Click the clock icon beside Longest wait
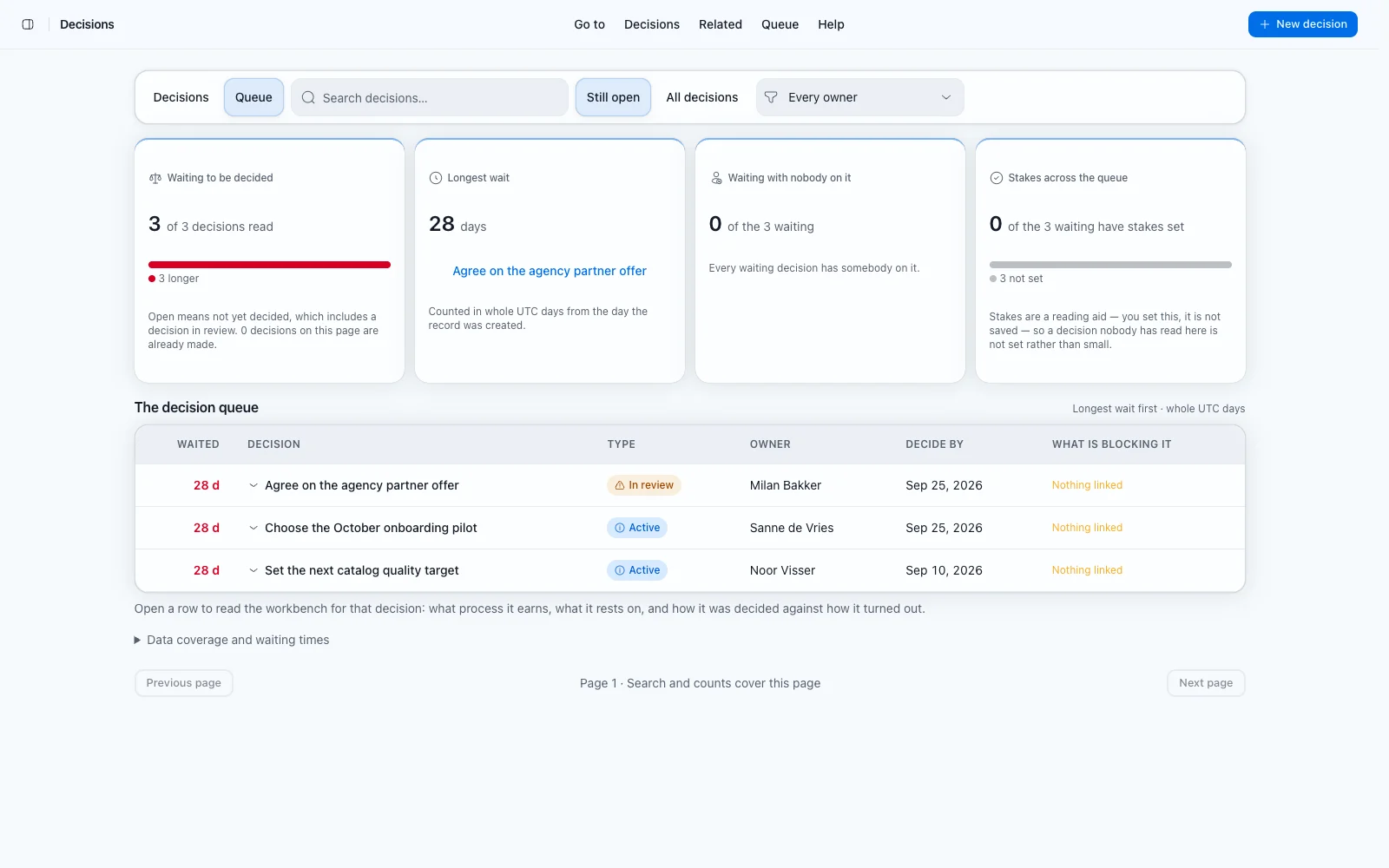The width and height of the screenshot is (1389, 868). click(436, 178)
